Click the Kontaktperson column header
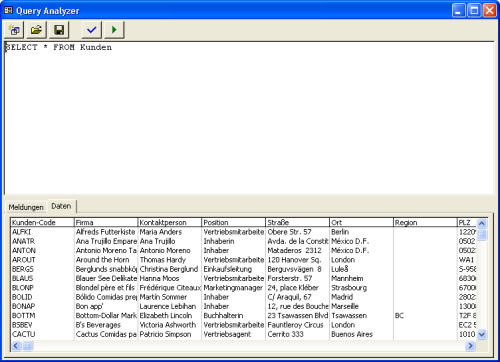 click(x=170, y=222)
